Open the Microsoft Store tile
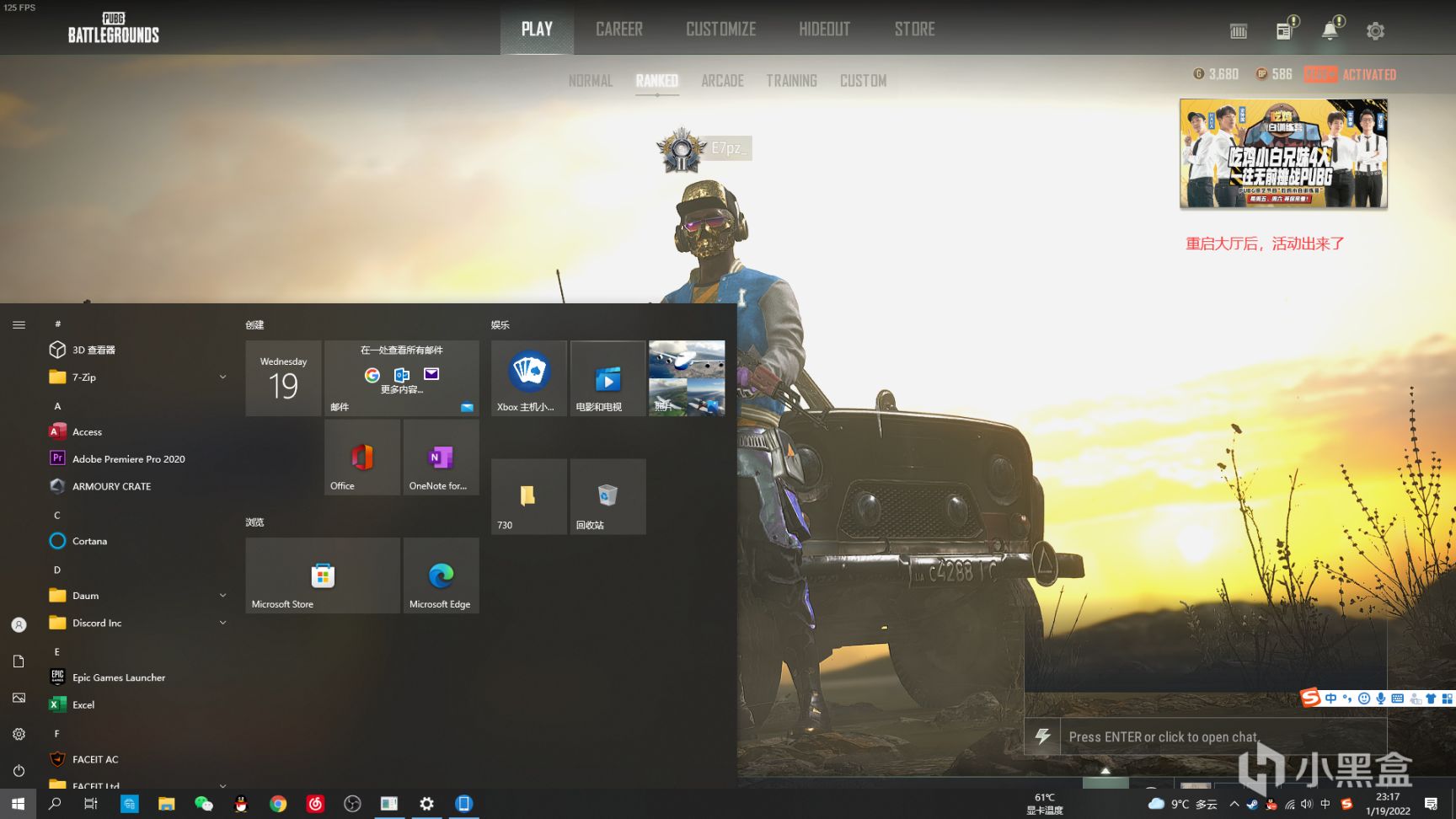Image resolution: width=1456 pixels, height=819 pixels. (x=323, y=575)
